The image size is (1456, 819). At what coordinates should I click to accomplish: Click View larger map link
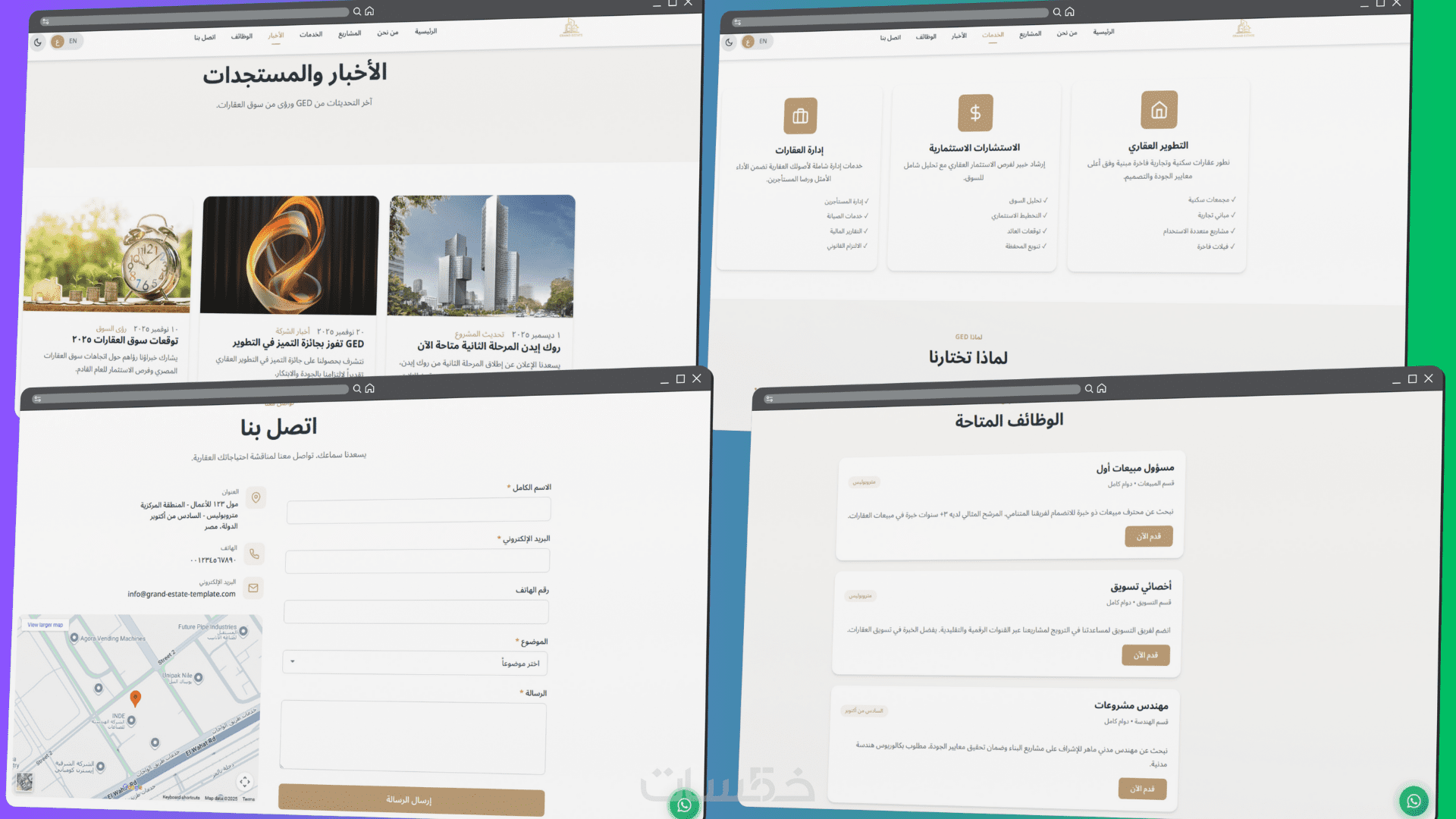(x=45, y=625)
